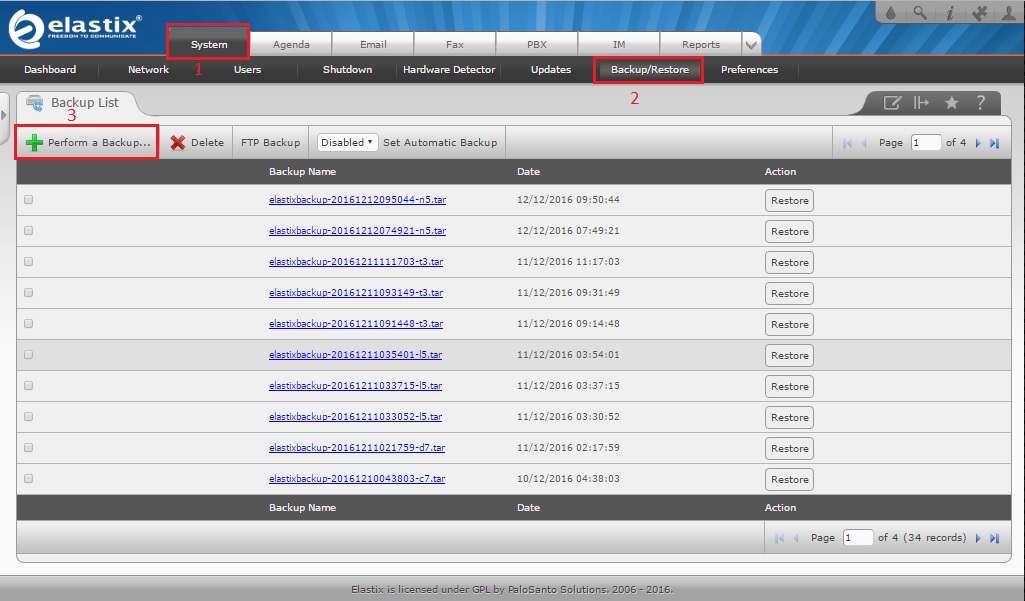Select checkbox for elastixbackup-20161211111703-t3.tar
Image resolution: width=1025 pixels, height=601 pixels.
(28, 262)
